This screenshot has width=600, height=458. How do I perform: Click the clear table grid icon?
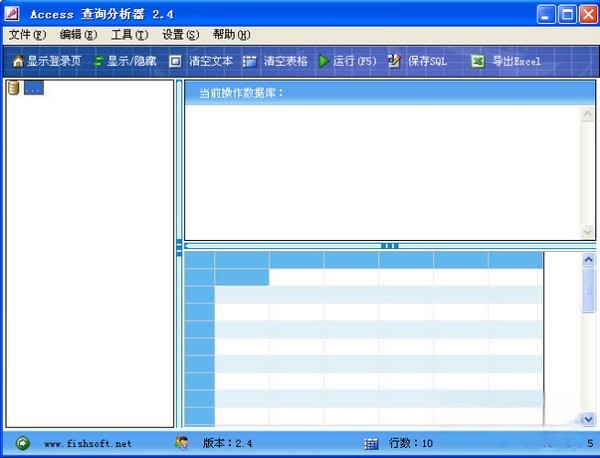pos(250,61)
